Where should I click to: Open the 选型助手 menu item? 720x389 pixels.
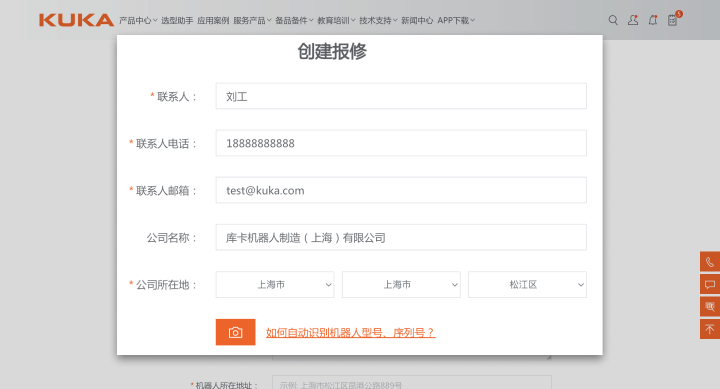(x=177, y=20)
